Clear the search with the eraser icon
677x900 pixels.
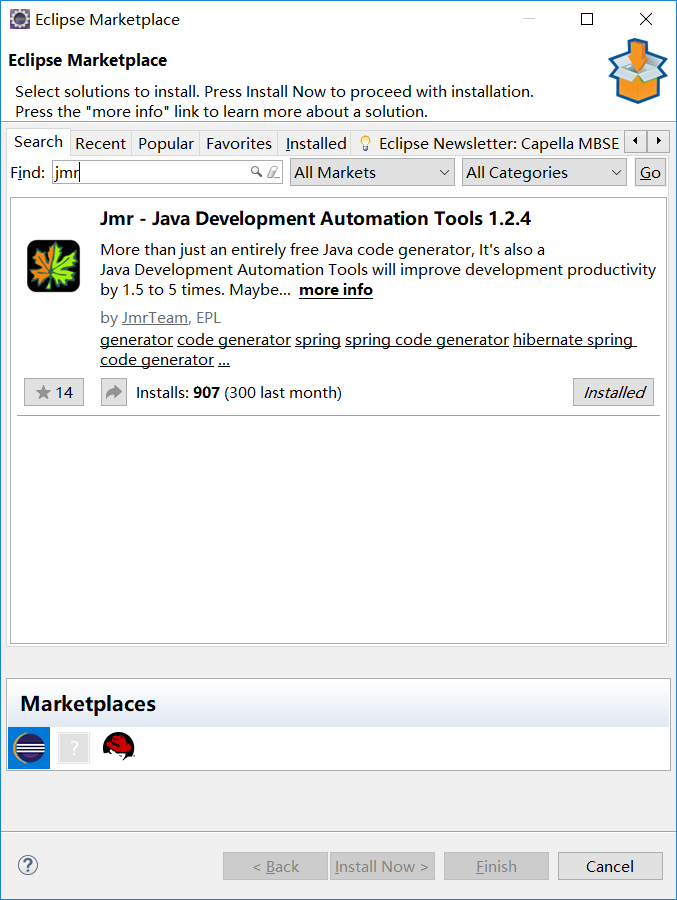(x=273, y=172)
